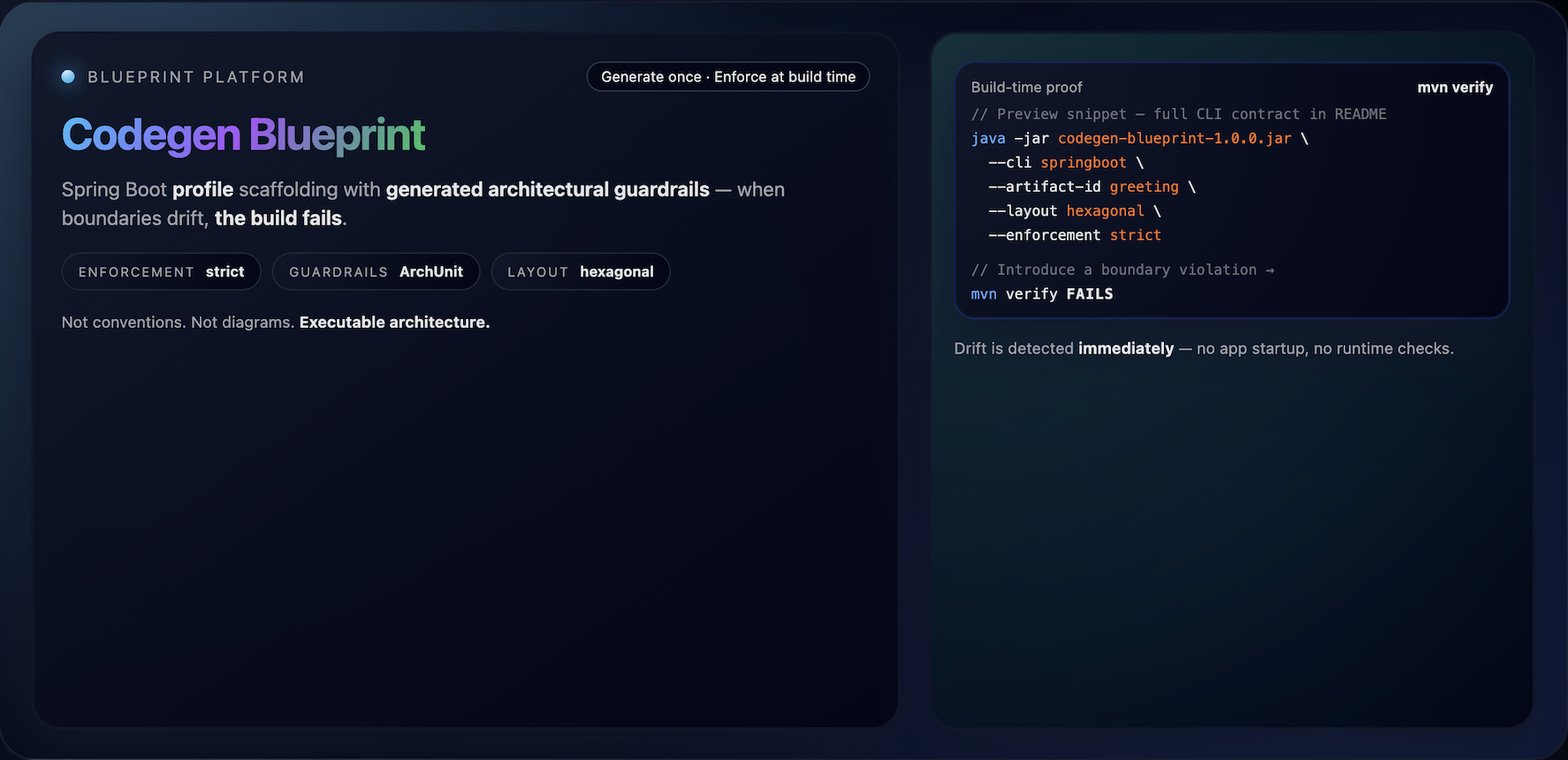The image size is (1568, 760).
Task: Click the codegen-blueprint-1.0.0.jar filename in code
Action: point(1174,139)
